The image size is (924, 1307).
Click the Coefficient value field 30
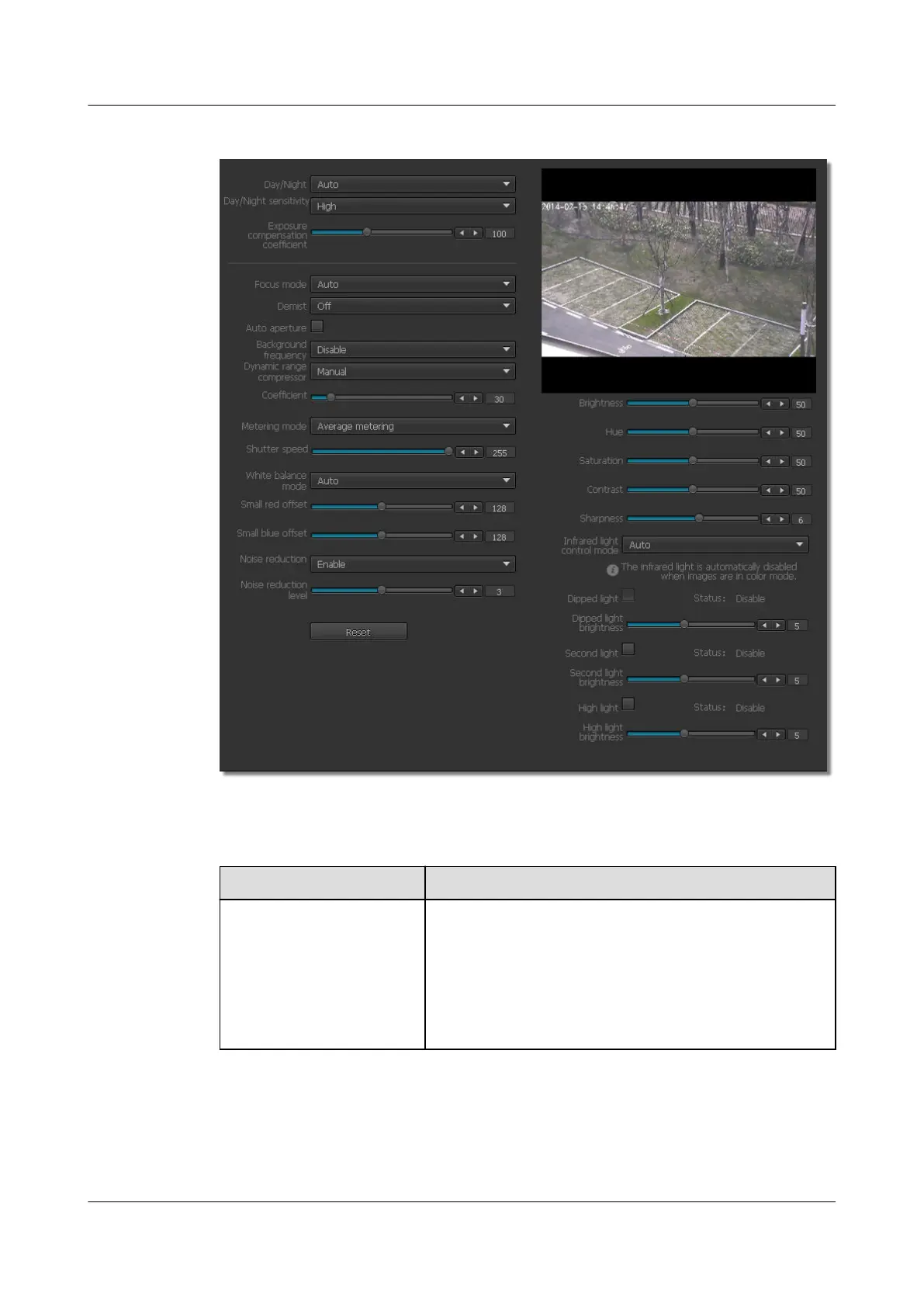(x=500, y=399)
